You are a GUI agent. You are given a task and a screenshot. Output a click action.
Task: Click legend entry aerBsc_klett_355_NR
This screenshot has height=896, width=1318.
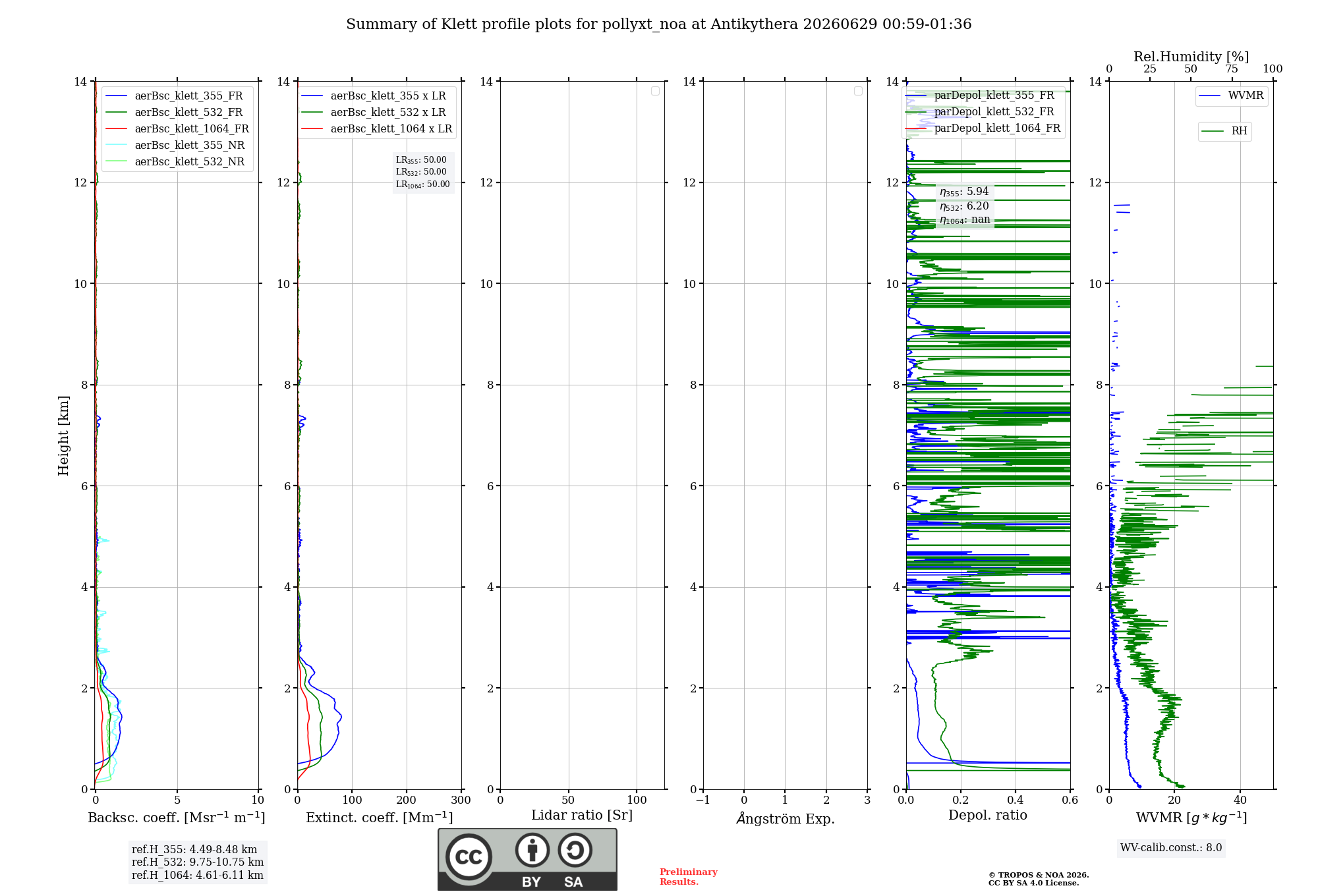(177, 145)
